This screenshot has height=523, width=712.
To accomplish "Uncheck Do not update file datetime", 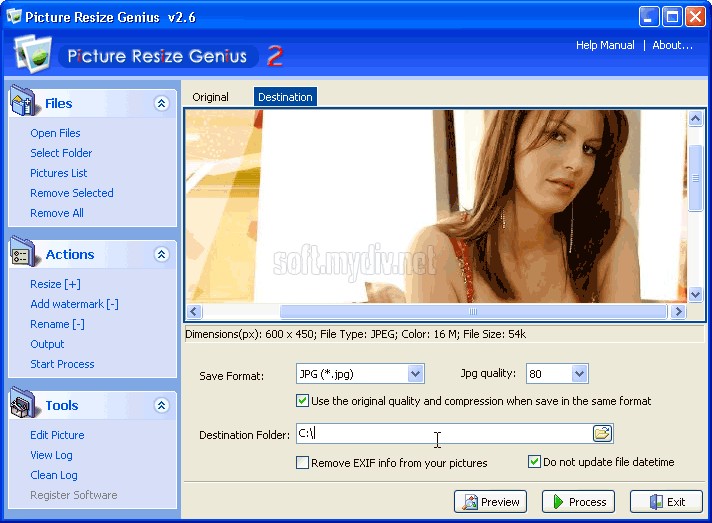I will 534,462.
